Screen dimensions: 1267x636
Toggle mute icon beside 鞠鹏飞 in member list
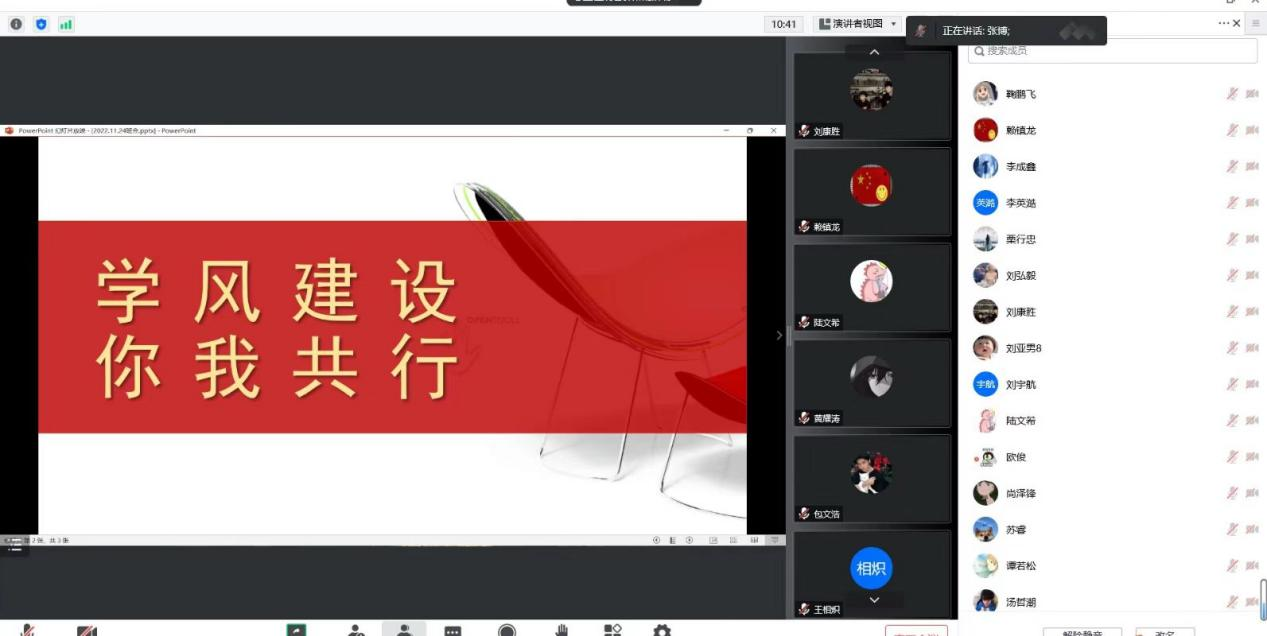pyautogui.click(x=1232, y=94)
